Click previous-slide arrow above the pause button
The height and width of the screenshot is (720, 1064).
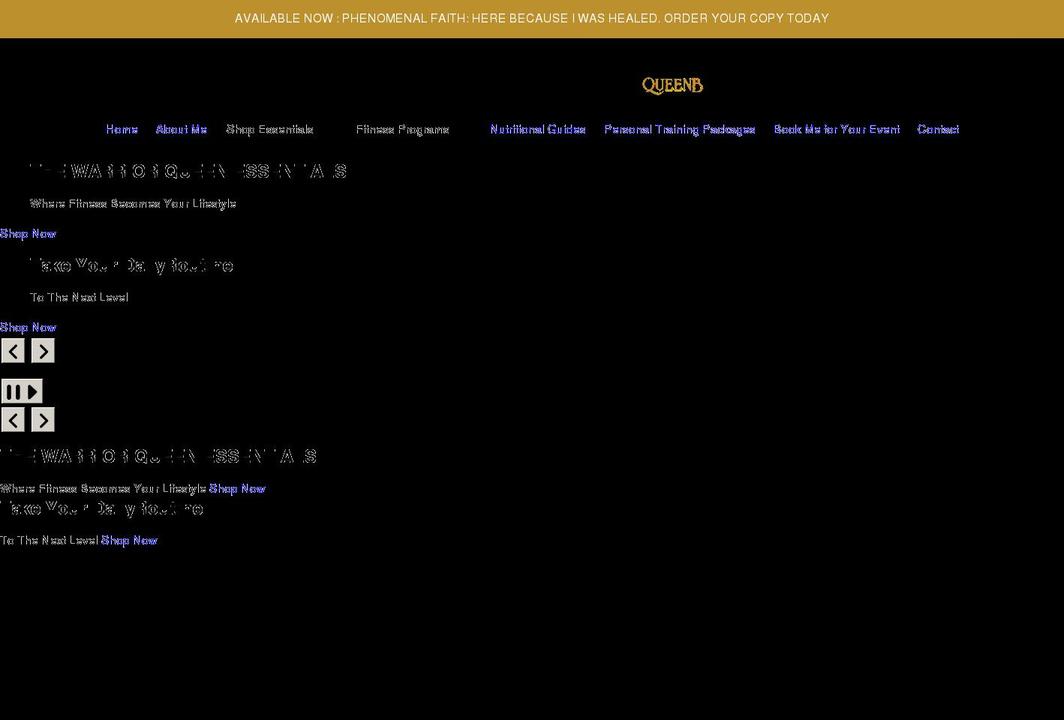[x=13, y=351]
